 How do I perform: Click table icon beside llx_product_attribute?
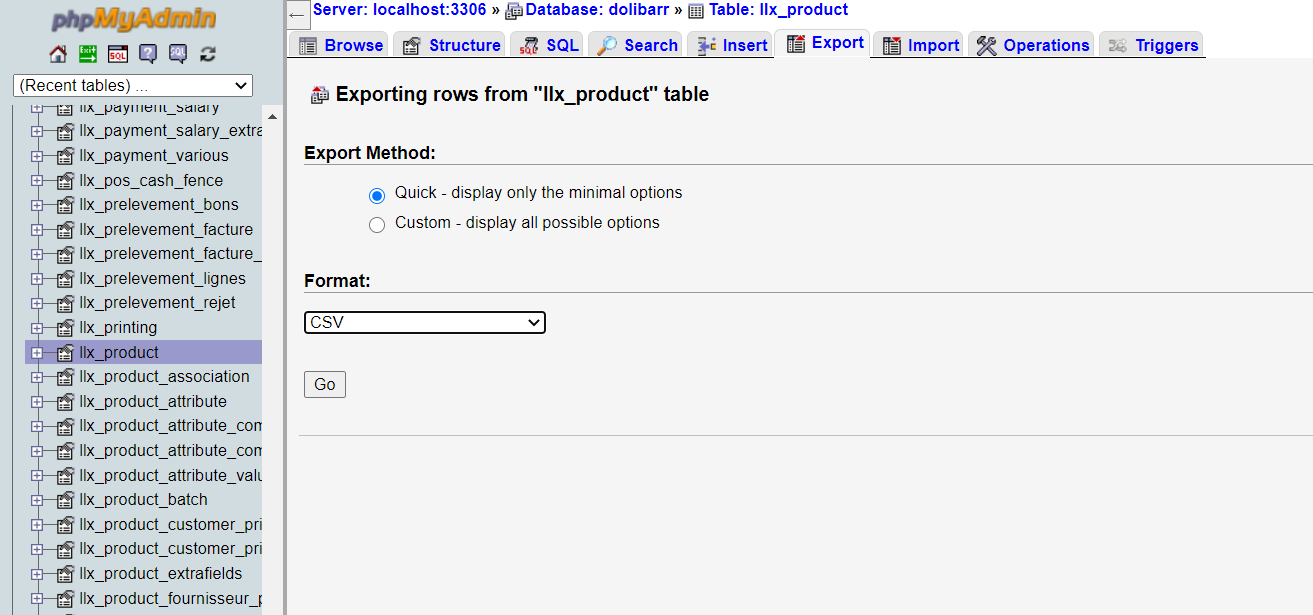tap(65, 402)
